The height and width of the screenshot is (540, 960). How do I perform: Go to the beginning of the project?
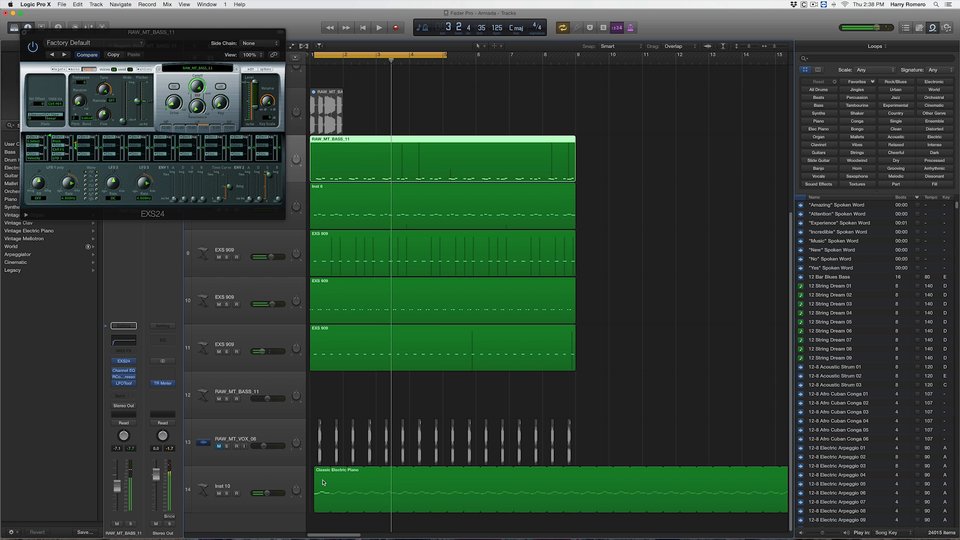pos(362,28)
